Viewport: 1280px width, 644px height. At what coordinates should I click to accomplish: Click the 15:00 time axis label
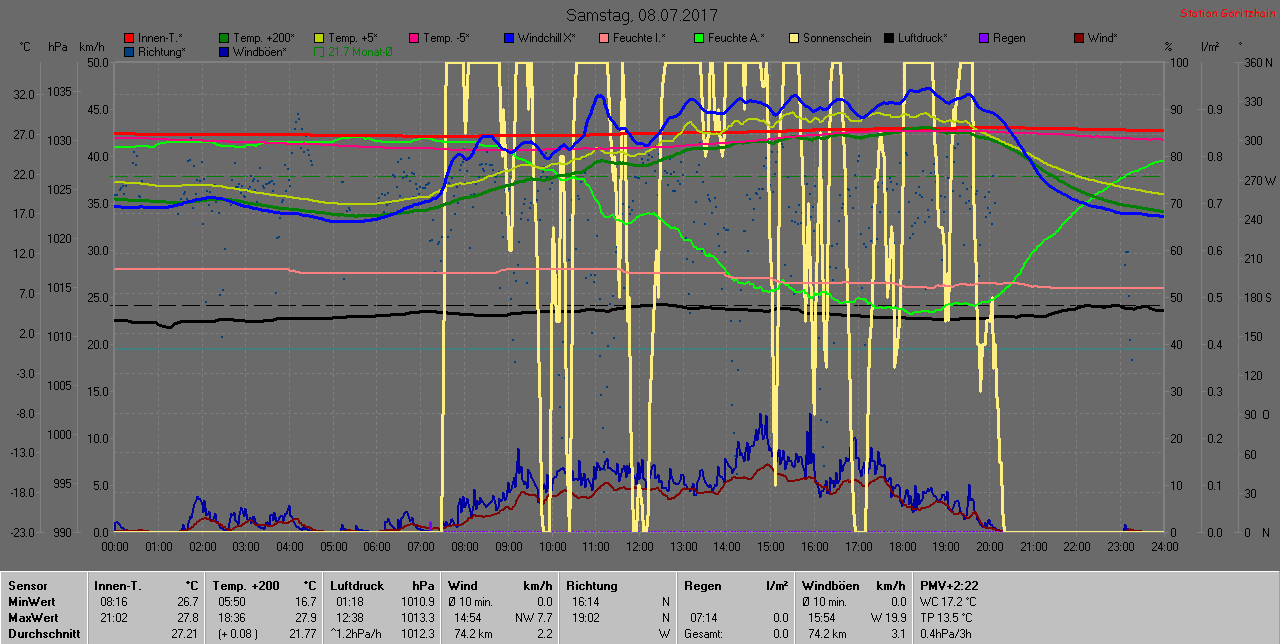(x=771, y=547)
